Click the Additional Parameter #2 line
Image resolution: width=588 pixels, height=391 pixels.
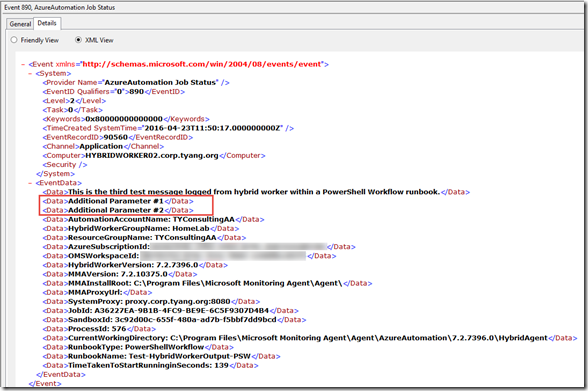(118, 210)
